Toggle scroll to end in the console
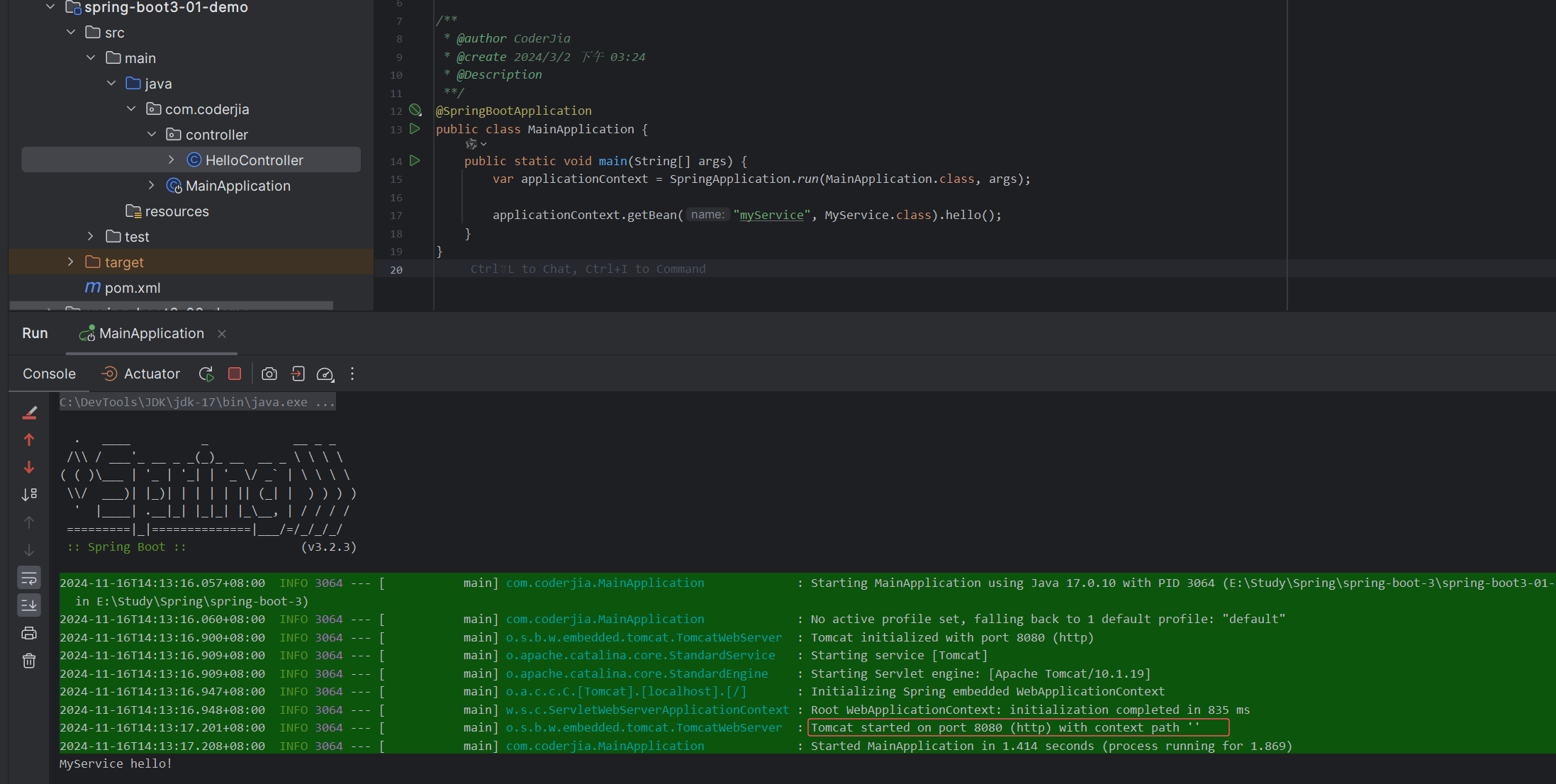The image size is (1556, 784). [29, 605]
